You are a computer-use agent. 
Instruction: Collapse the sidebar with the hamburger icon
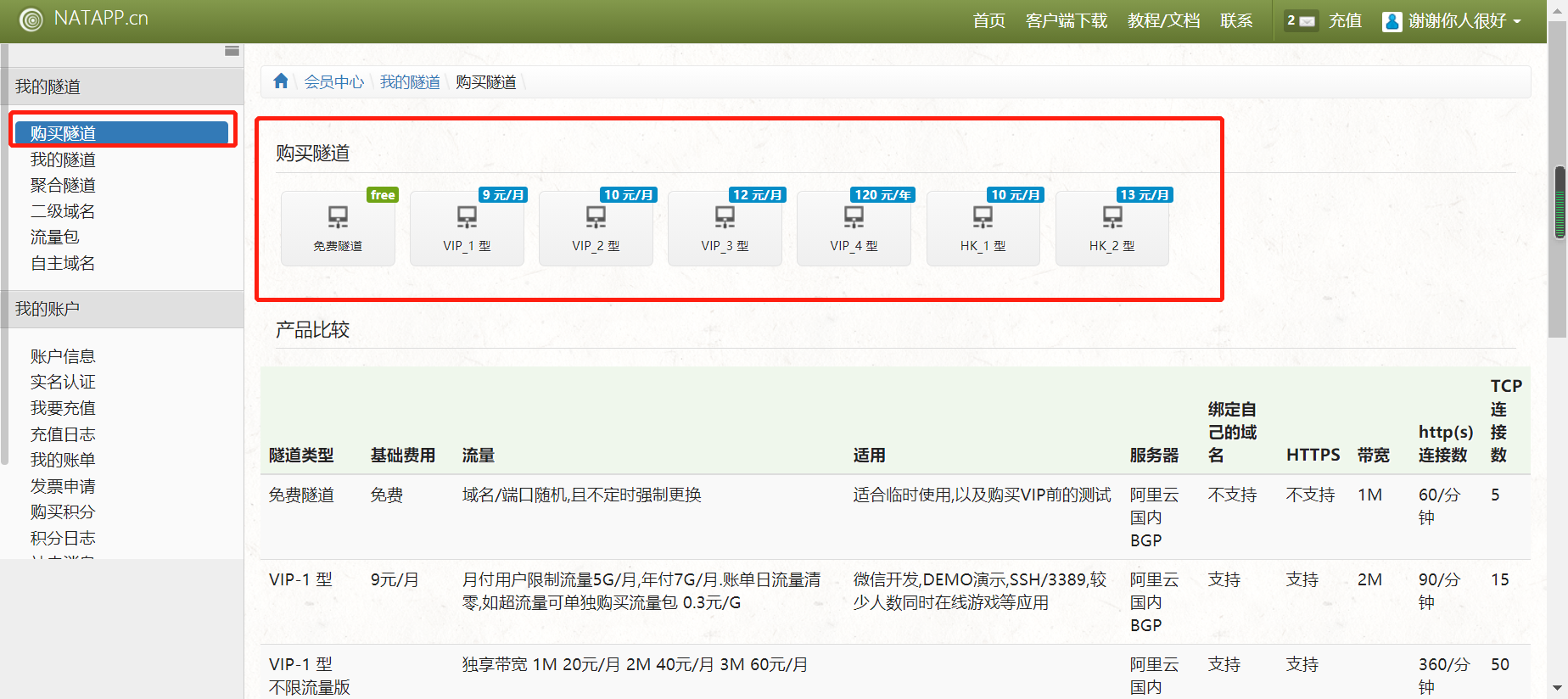click(x=232, y=51)
